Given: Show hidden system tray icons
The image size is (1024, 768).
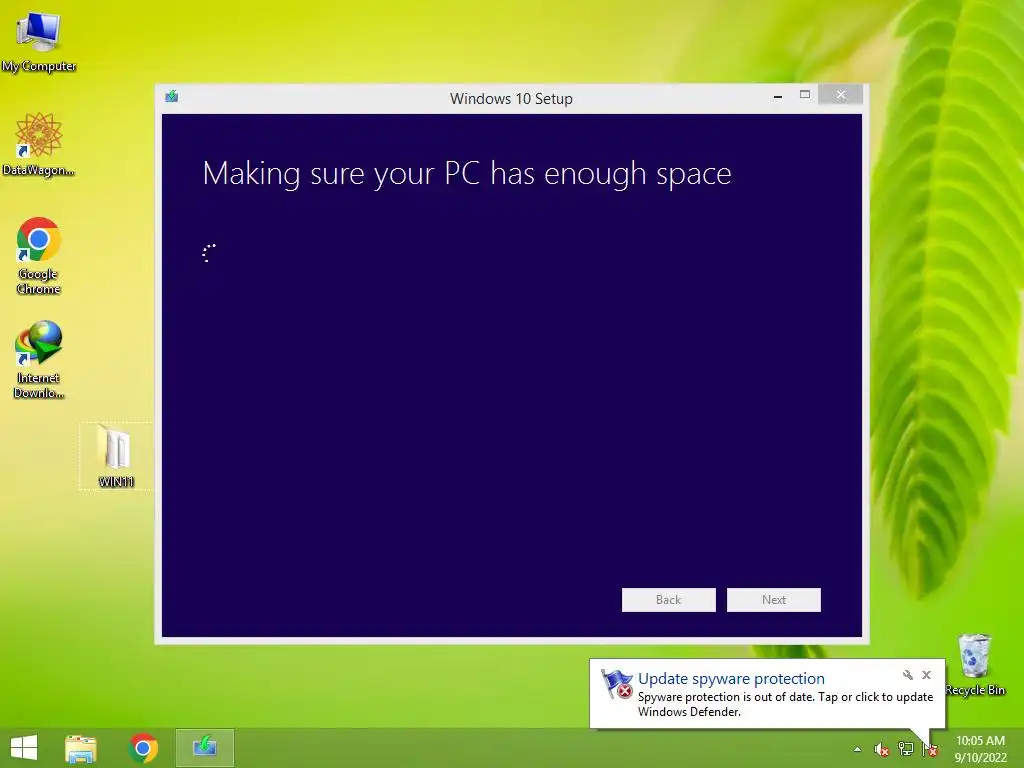Looking at the screenshot, I should coord(857,750).
